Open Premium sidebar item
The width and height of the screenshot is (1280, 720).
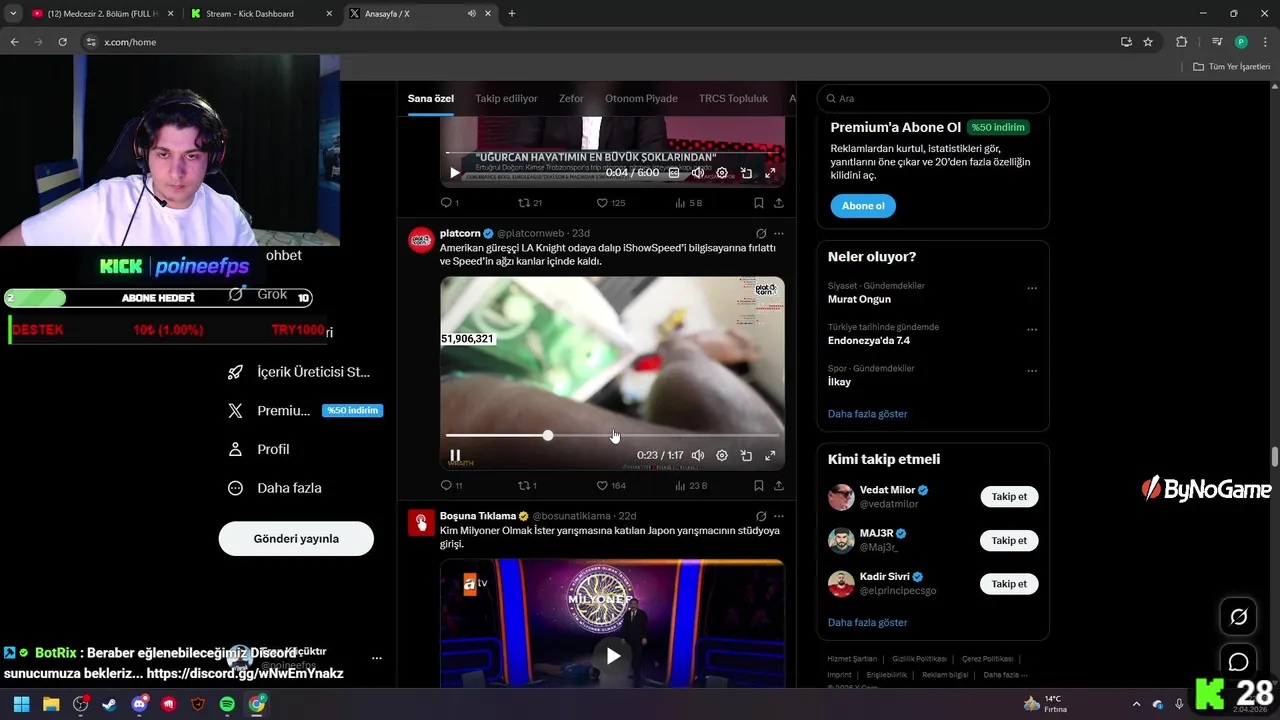pyautogui.click(x=304, y=410)
